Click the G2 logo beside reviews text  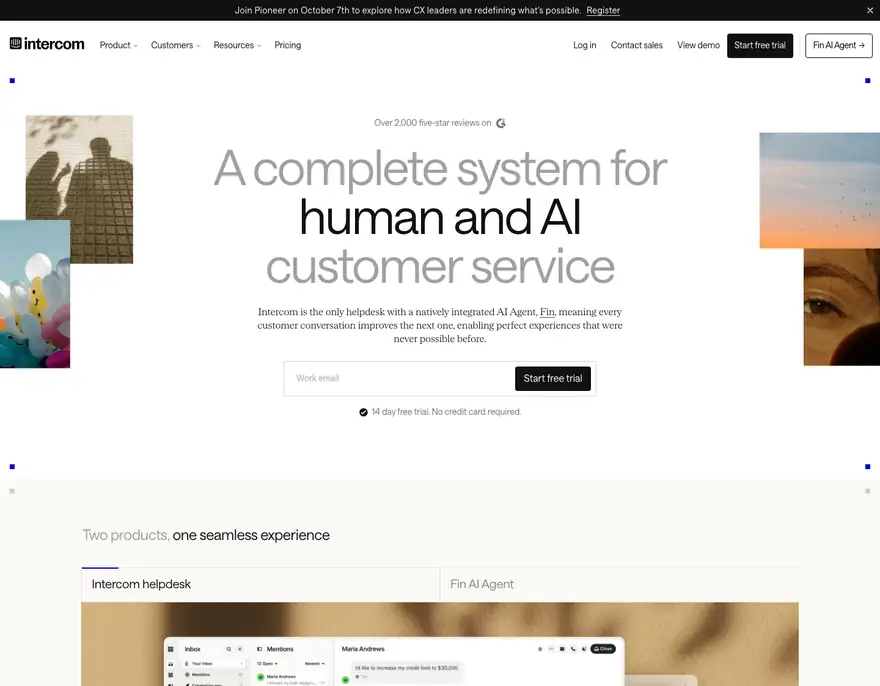[501, 123]
